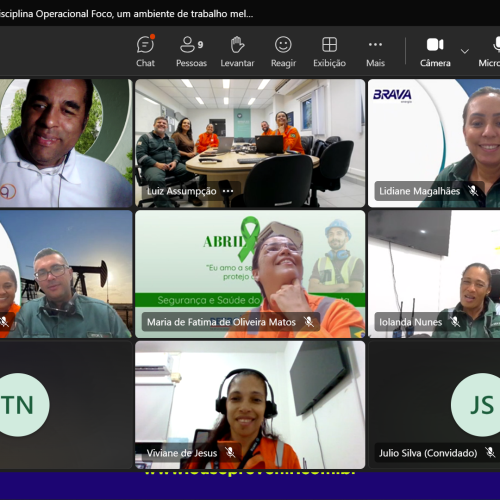
Task: Select Iolanda Nunes video tile
Action: (434, 274)
